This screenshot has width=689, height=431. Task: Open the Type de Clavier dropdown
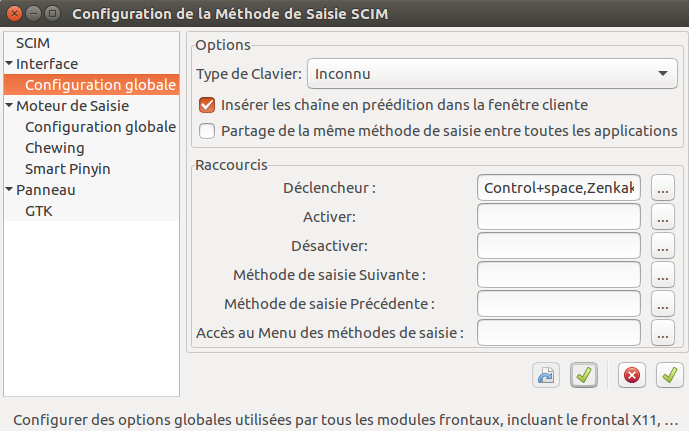(x=492, y=74)
